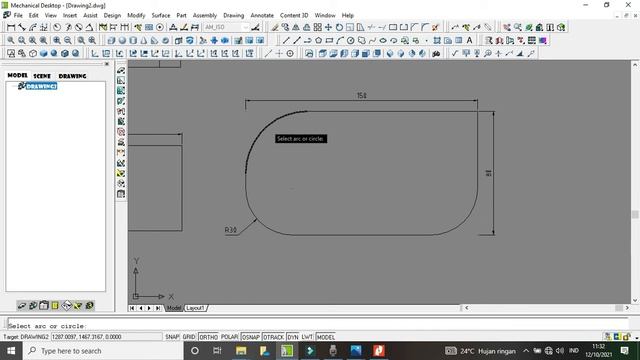
Task: Click the horizontal scrollbar right arrow
Action: [x=627, y=308]
